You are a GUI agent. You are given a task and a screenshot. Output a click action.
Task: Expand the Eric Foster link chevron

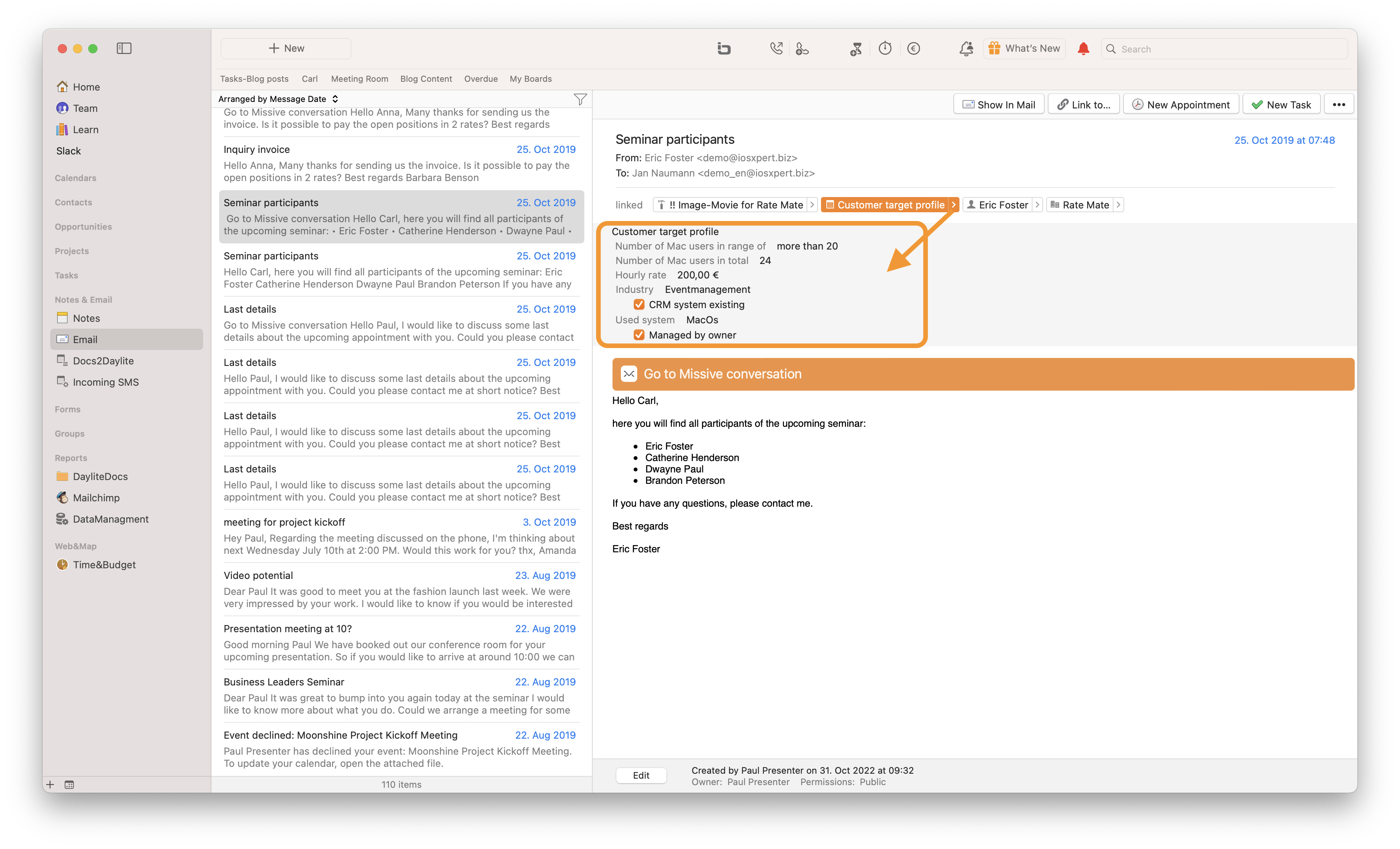[1037, 205]
